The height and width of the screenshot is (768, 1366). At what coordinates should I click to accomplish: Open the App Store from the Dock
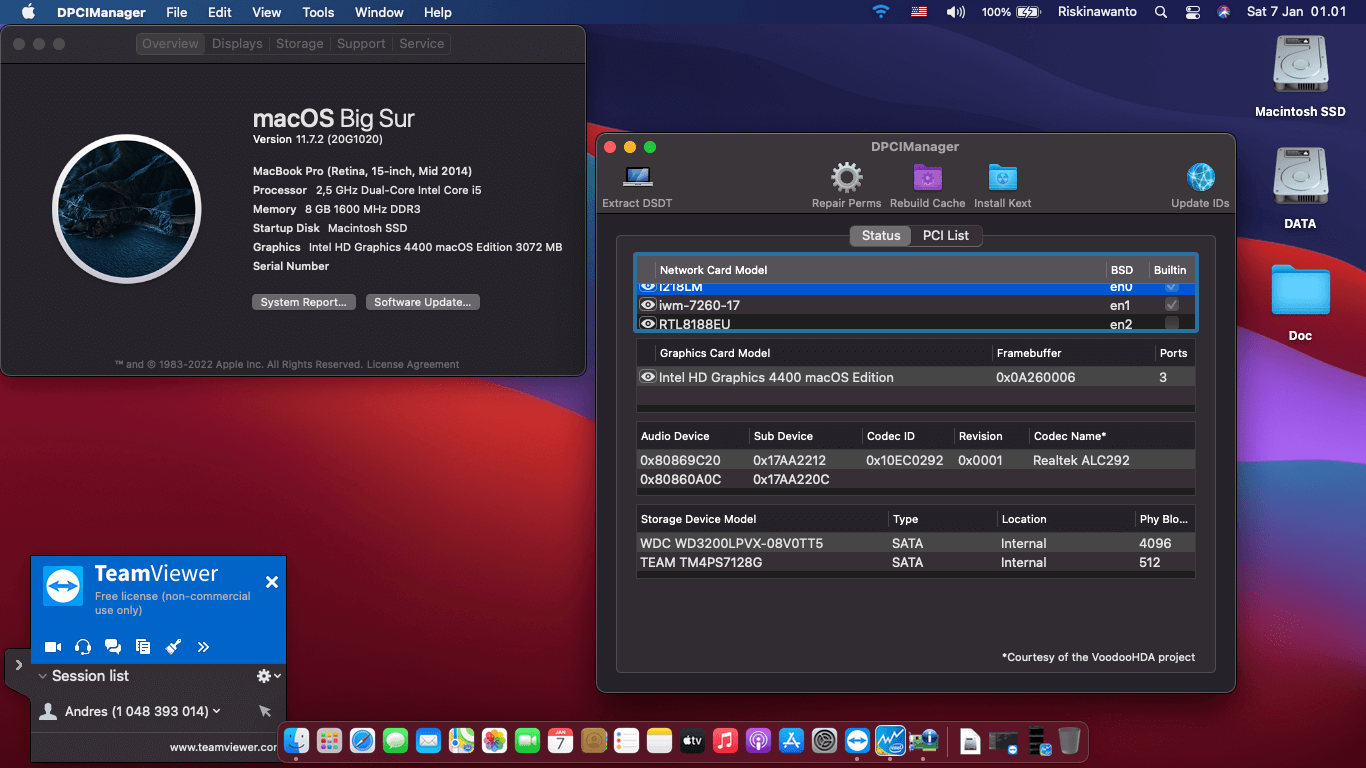tap(791, 741)
